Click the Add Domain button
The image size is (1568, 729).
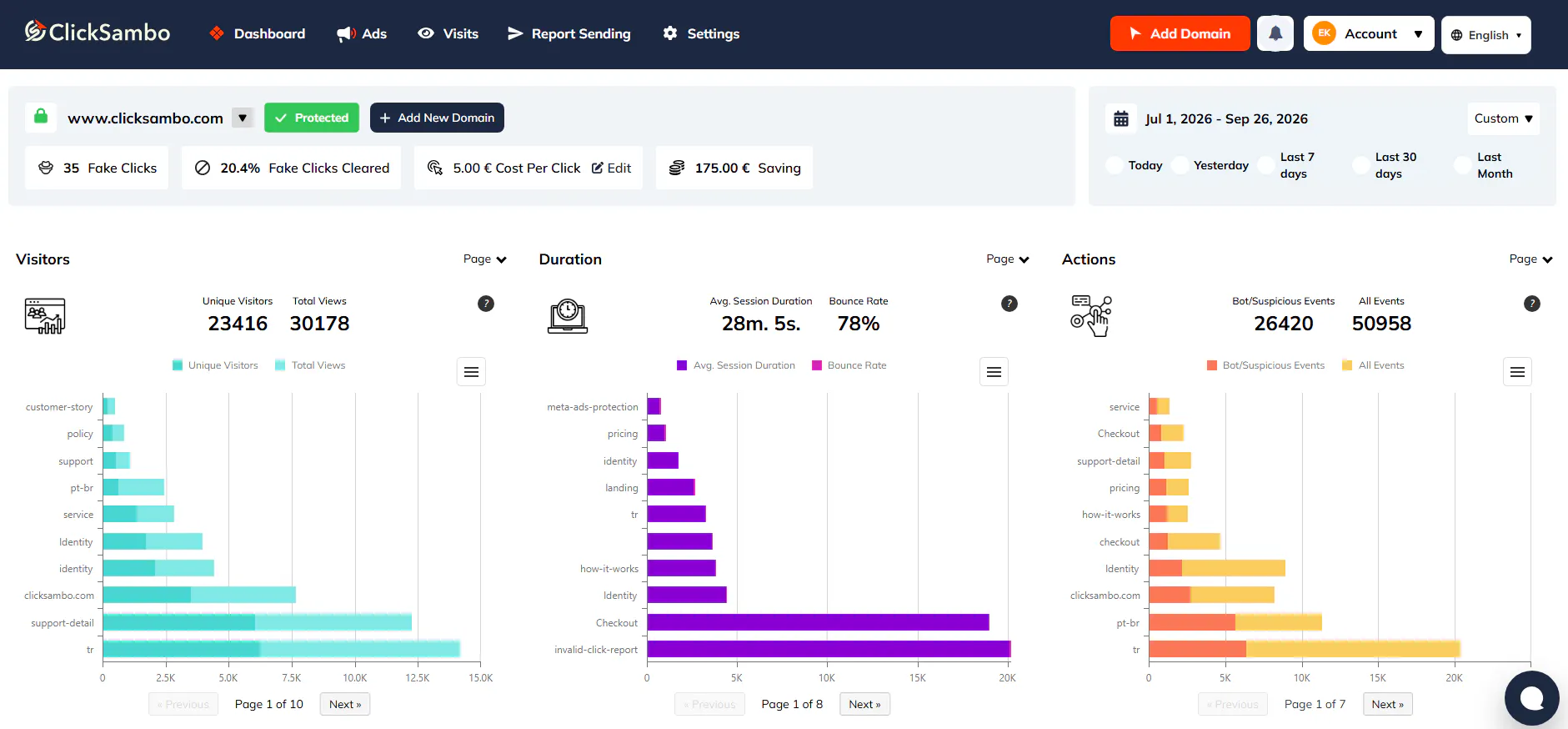[1180, 33]
